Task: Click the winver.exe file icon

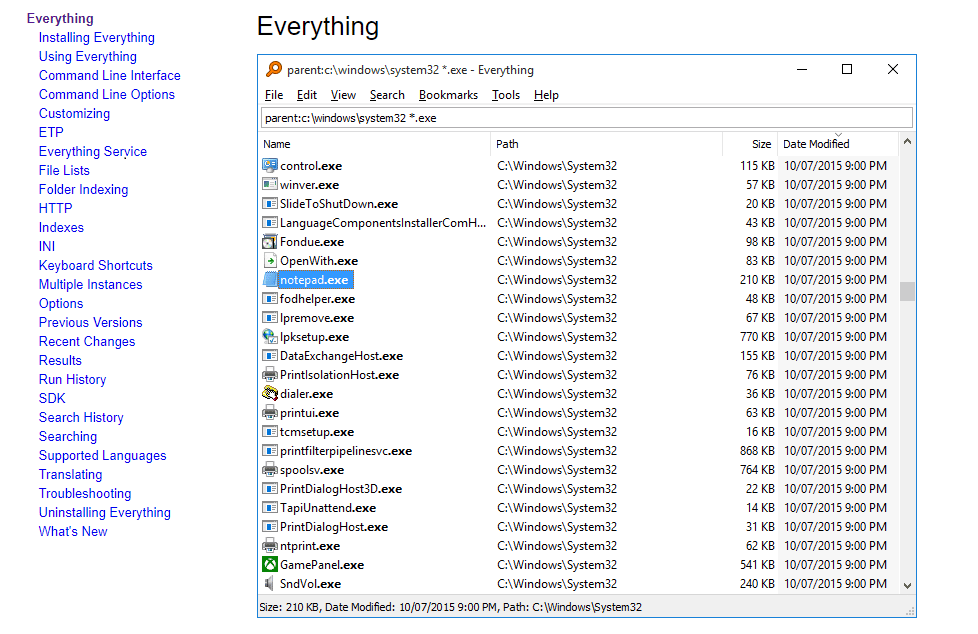Action: tap(268, 184)
